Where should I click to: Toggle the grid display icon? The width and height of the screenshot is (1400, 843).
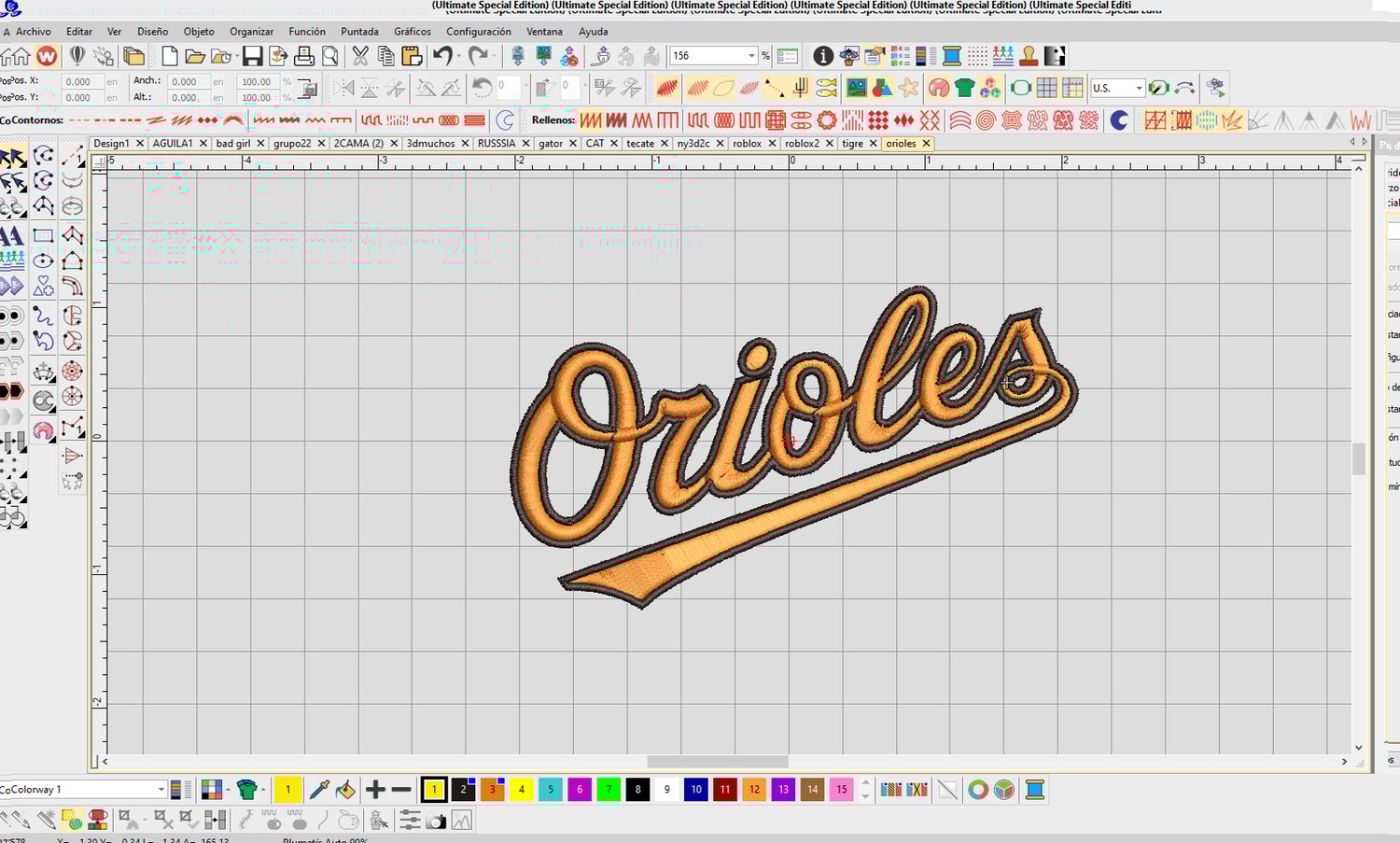(x=1047, y=88)
